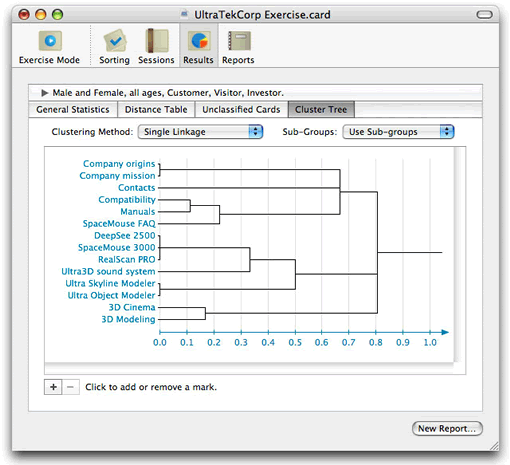
Task: Switch to General Statistics tab
Action: click(73, 109)
